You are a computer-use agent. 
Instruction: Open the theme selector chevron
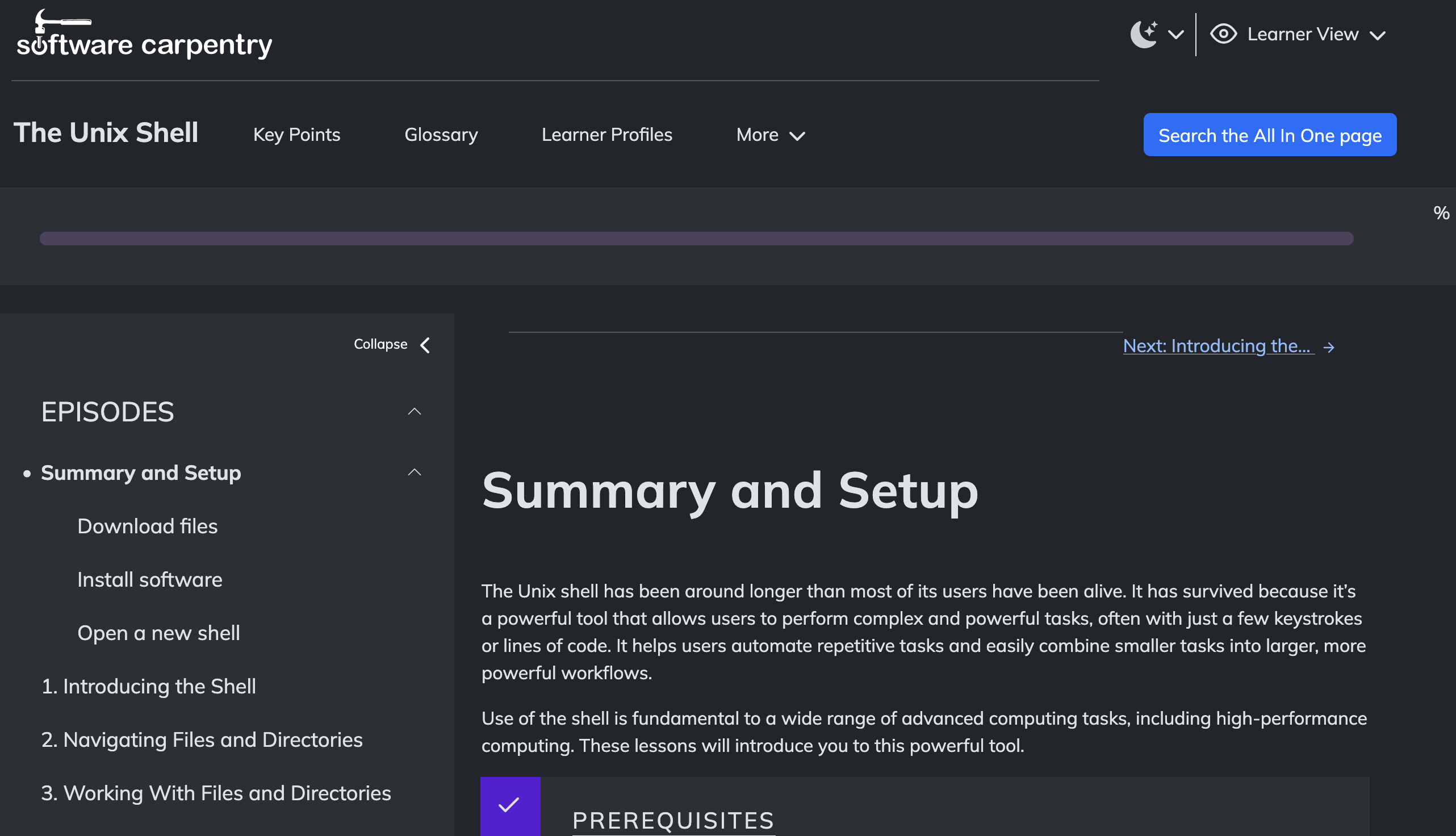(x=1175, y=36)
